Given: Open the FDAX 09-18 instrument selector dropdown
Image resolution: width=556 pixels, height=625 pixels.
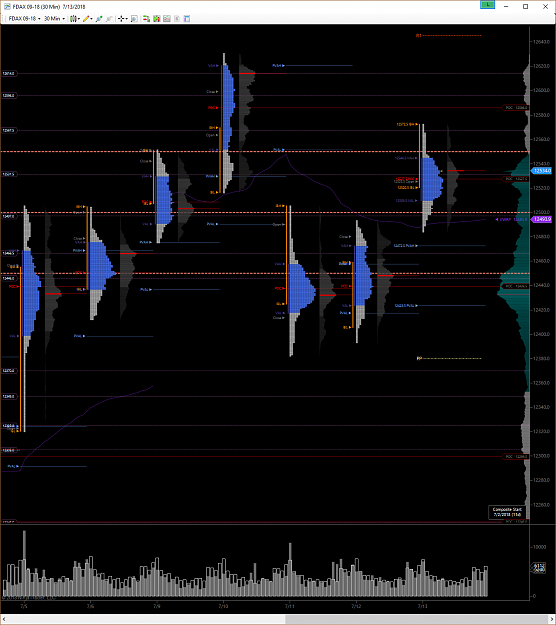Looking at the screenshot, I should tap(24, 18).
